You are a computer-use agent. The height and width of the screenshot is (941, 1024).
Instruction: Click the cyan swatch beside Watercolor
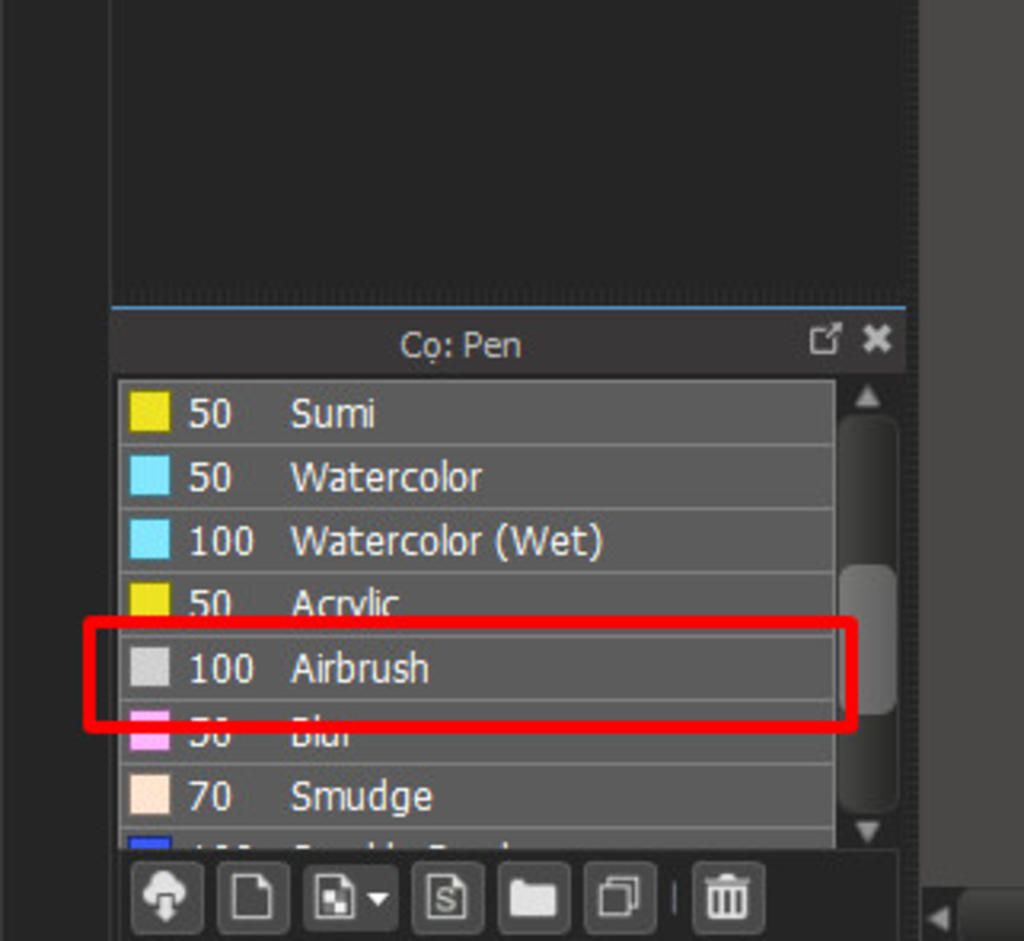[149, 477]
